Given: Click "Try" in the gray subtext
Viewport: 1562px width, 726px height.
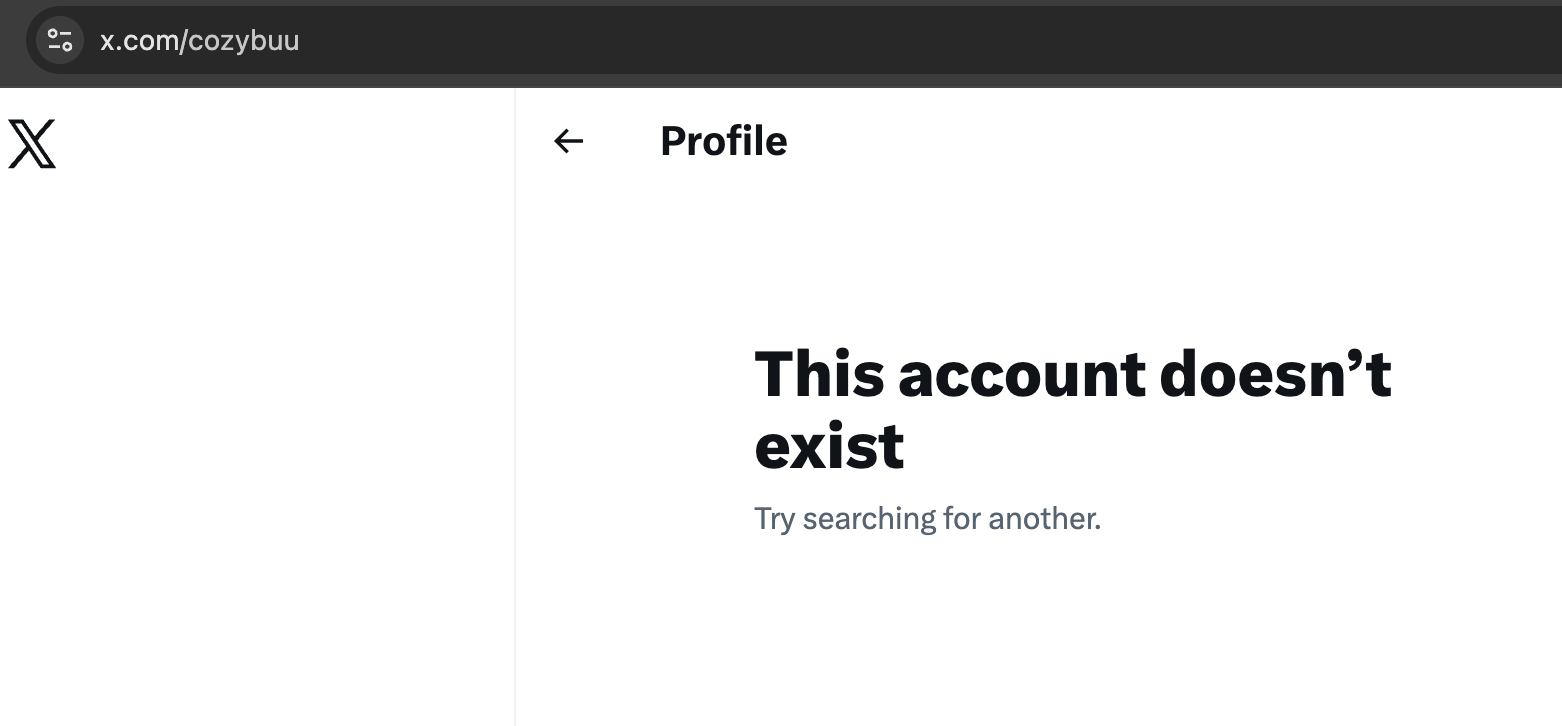Looking at the screenshot, I should coord(774,519).
